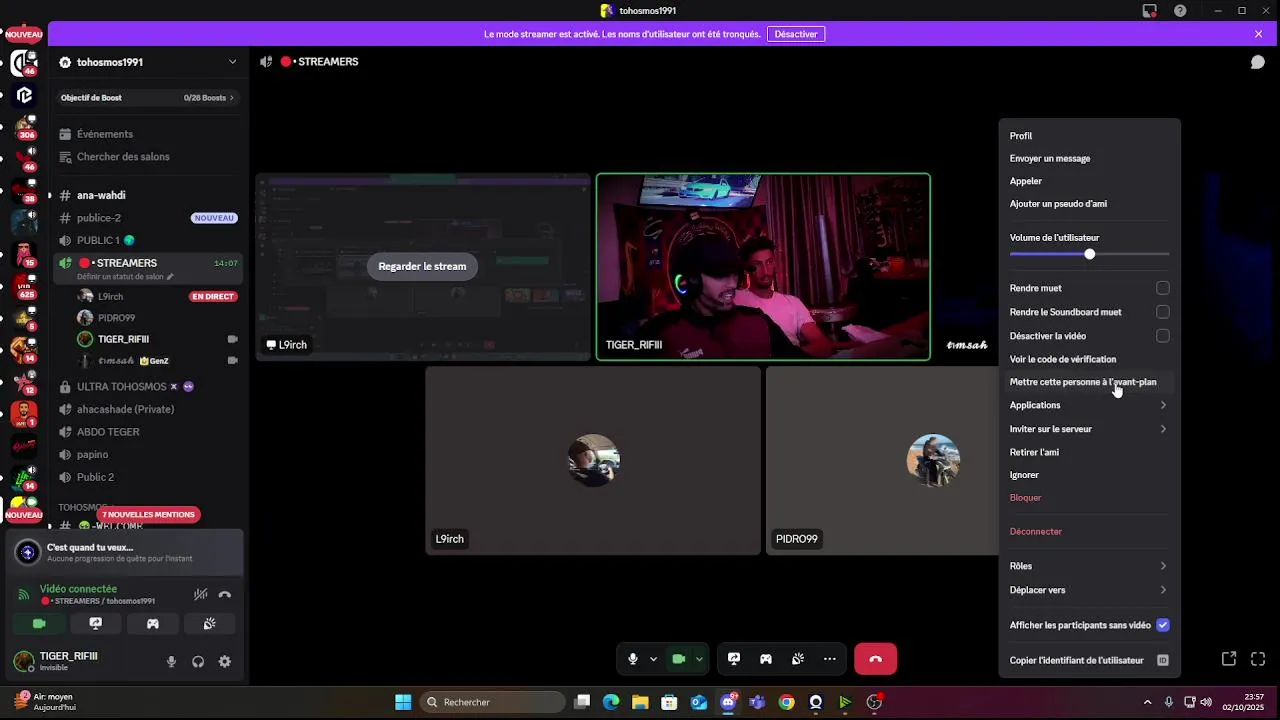This screenshot has height=720, width=1280.
Task: Choose Mettre cette personne à l'avant-plan
Action: (1089, 382)
